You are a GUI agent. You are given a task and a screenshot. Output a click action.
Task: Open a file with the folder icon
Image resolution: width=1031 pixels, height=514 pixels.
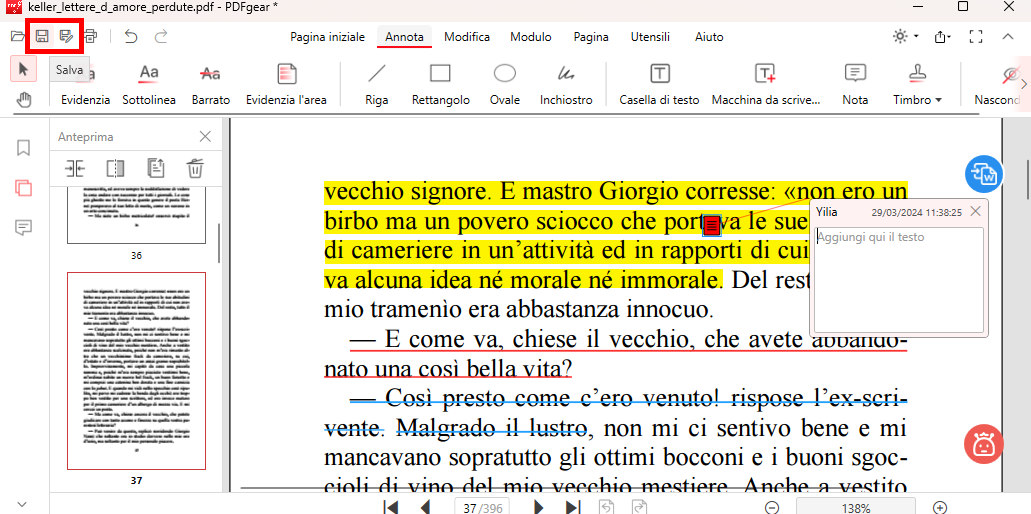[x=18, y=37]
